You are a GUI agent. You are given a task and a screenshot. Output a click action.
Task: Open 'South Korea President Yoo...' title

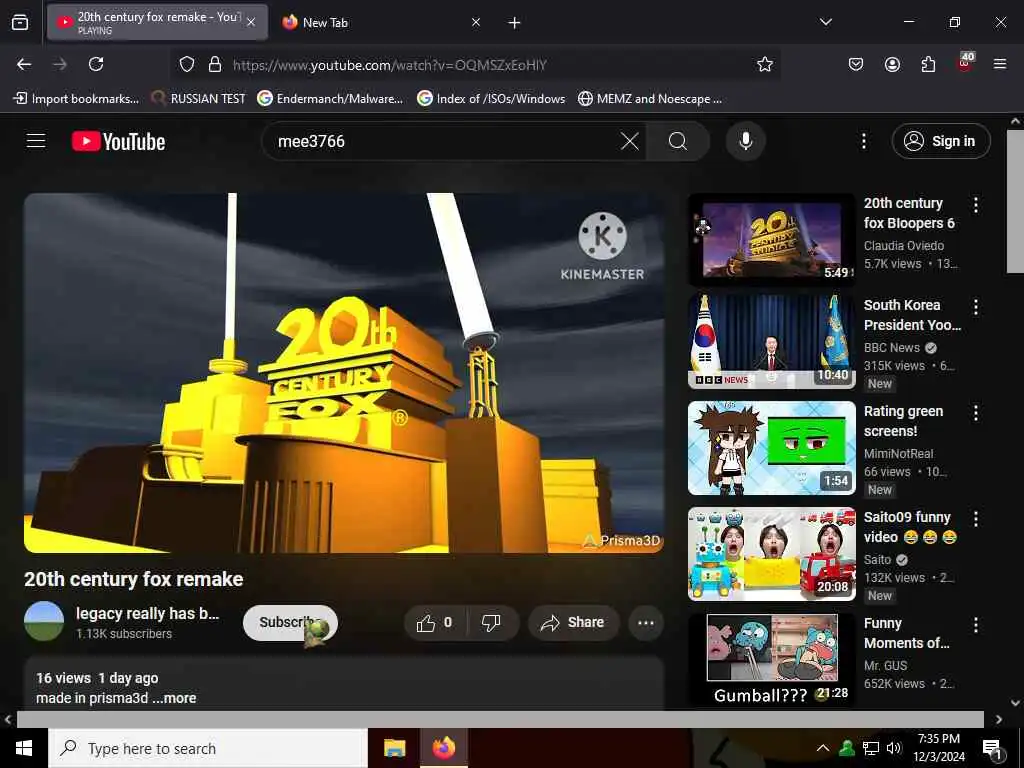(x=912, y=315)
